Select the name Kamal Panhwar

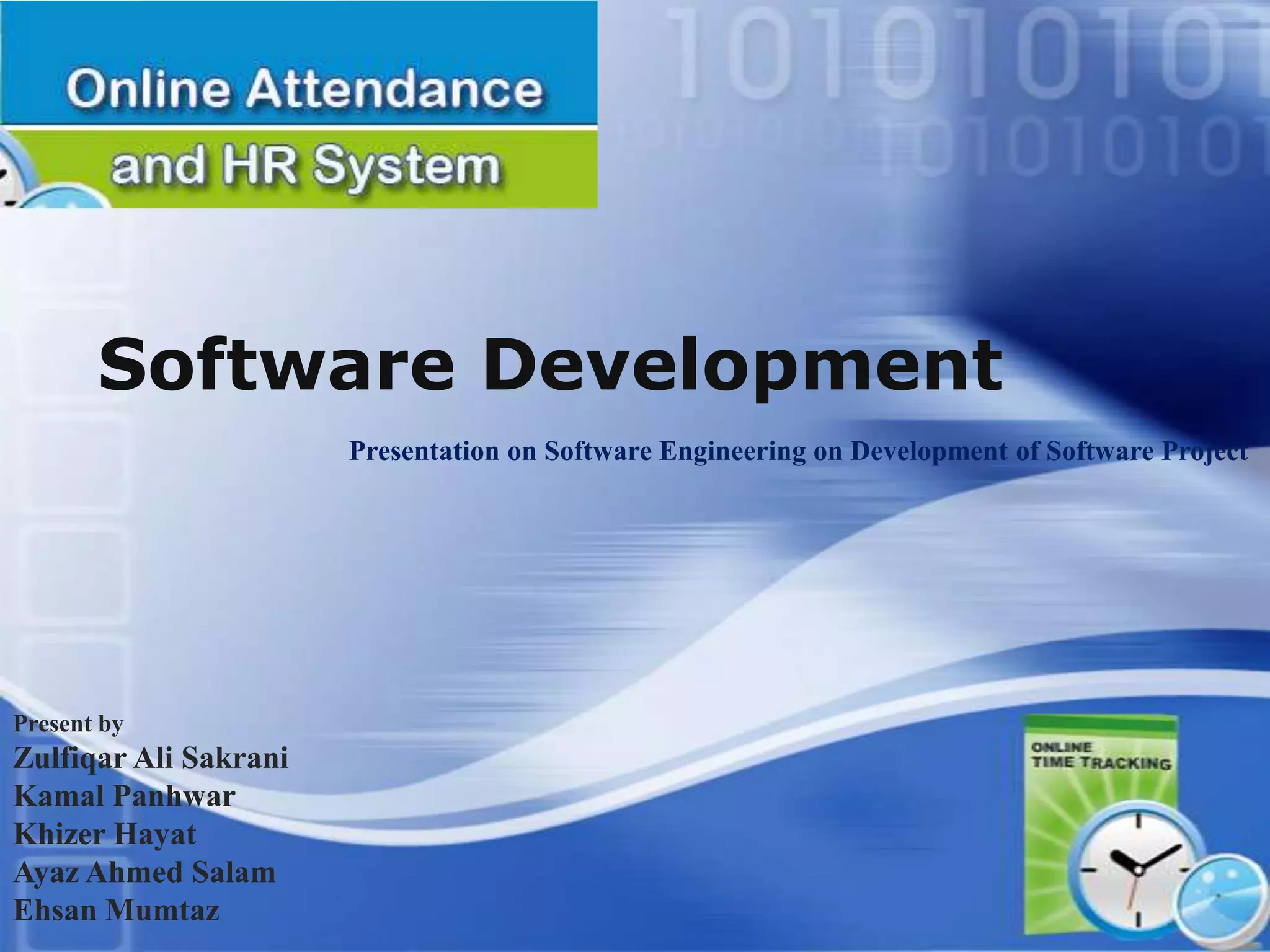pyautogui.click(x=124, y=796)
